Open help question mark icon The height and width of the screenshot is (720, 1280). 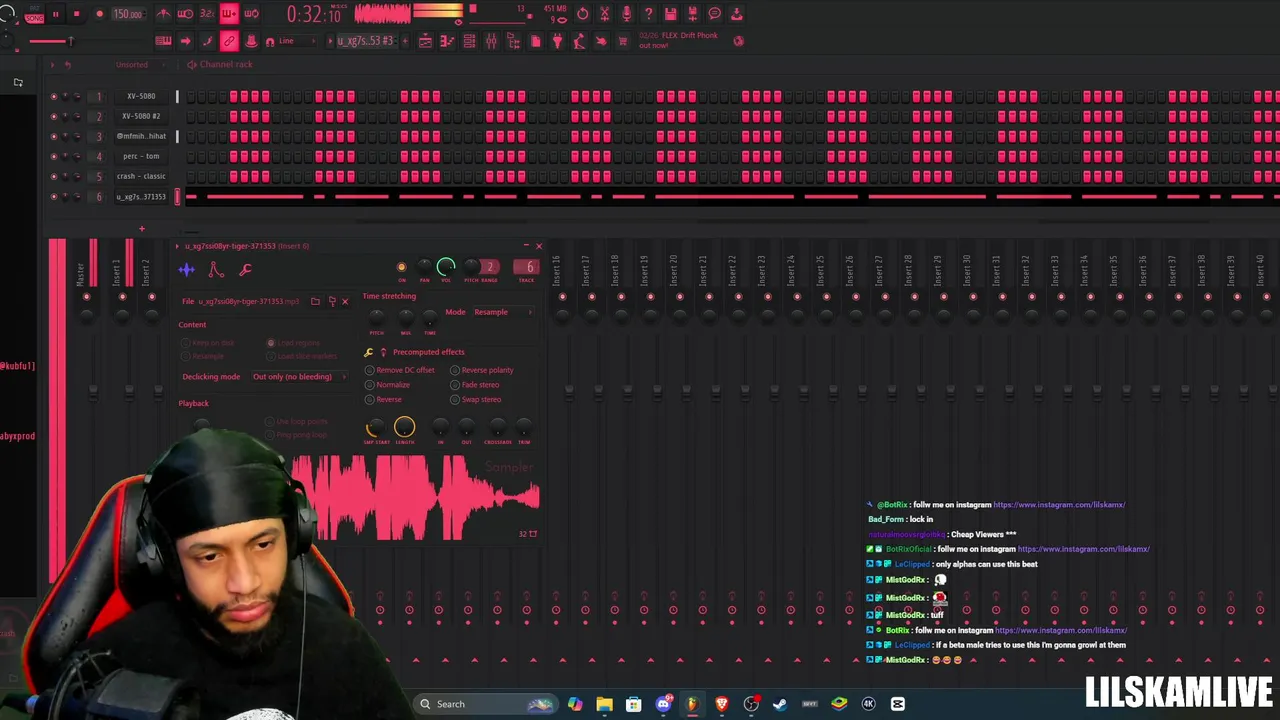click(649, 14)
